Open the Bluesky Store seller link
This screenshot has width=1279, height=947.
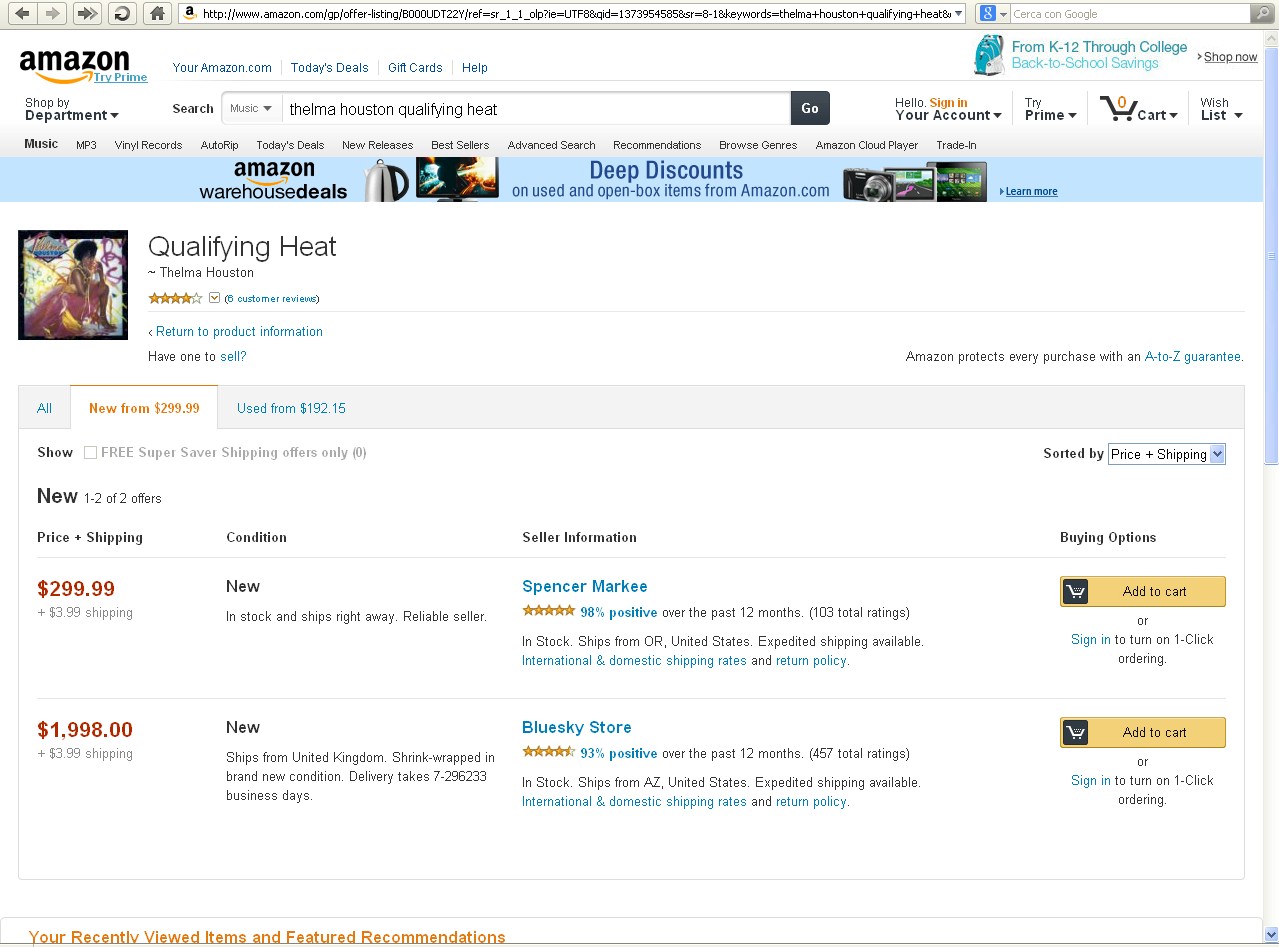576,727
